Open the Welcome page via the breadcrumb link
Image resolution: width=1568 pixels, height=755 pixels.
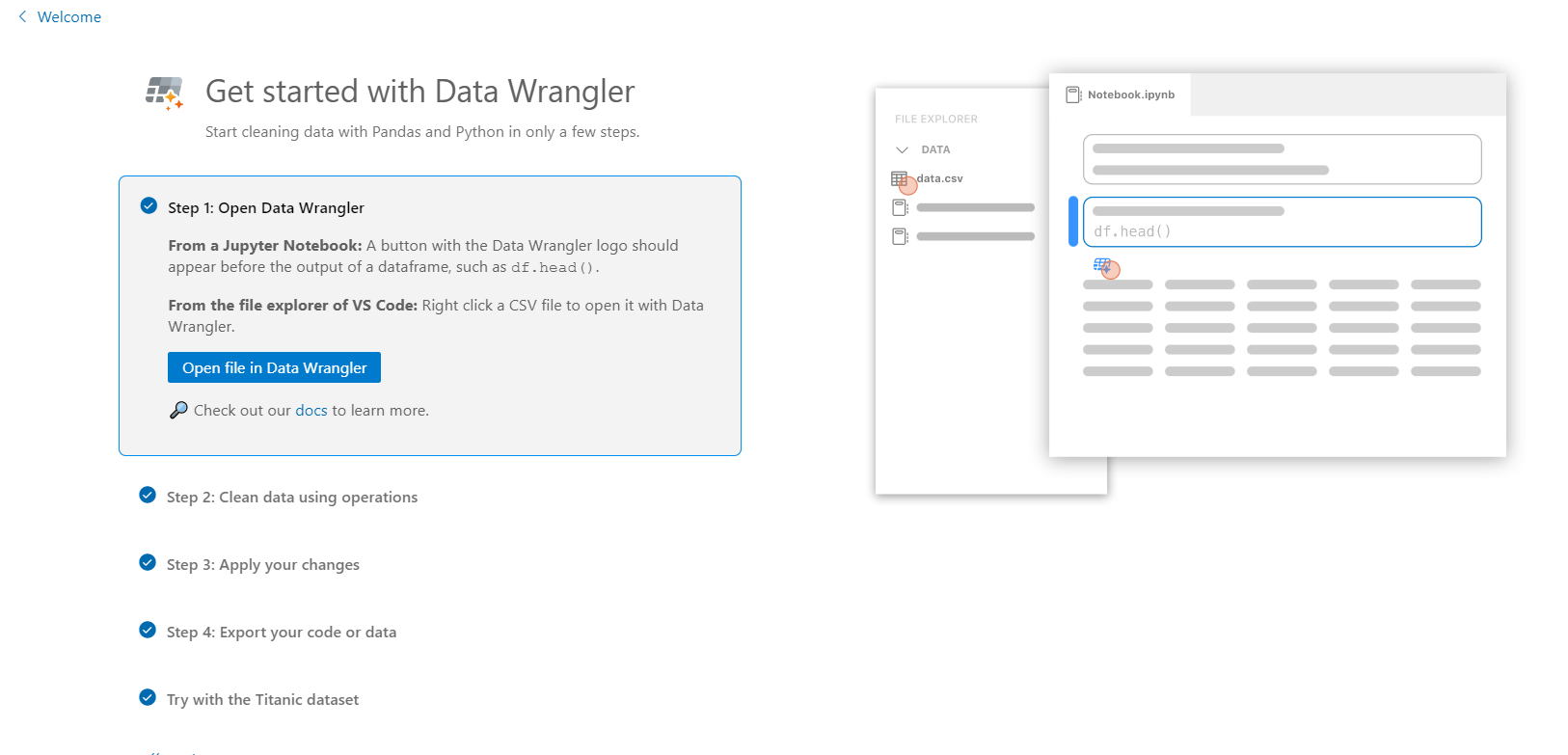(x=68, y=15)
